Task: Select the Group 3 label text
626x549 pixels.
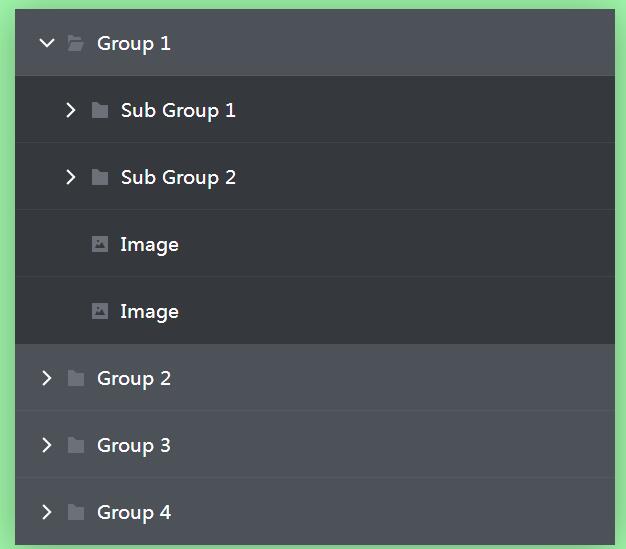Action: point(134,445)
